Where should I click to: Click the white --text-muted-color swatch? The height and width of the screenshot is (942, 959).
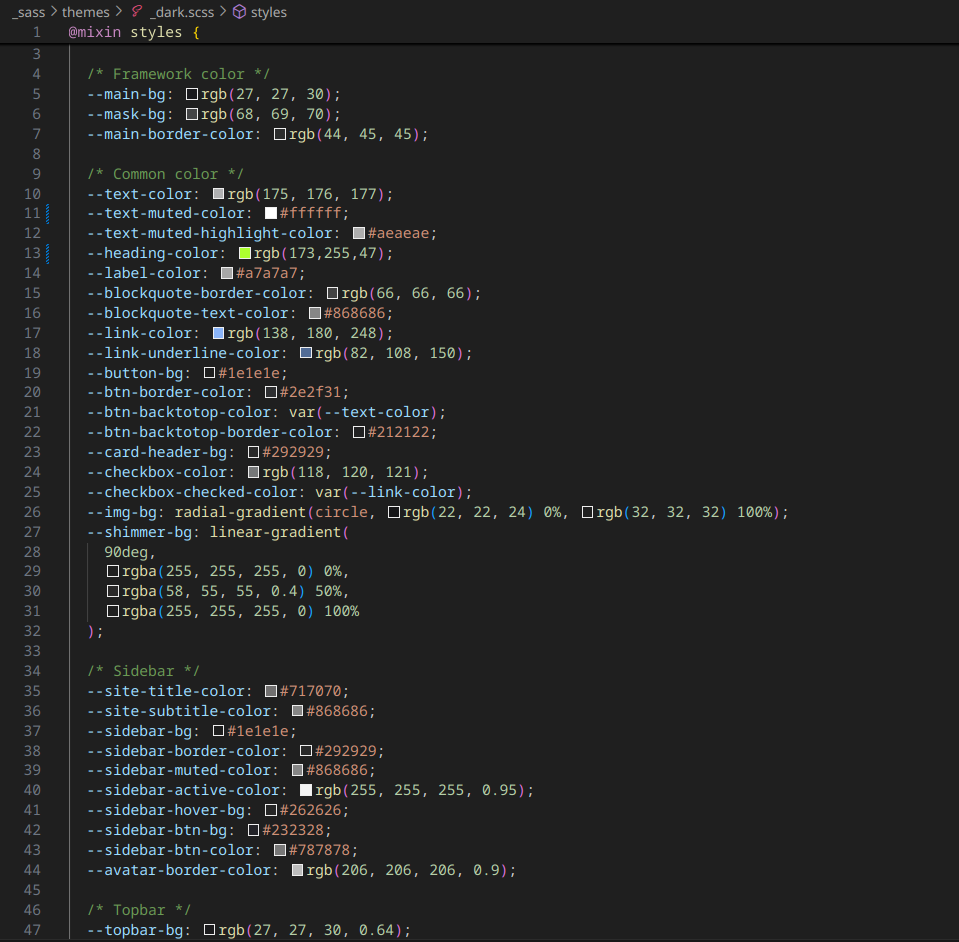[271, 213]
